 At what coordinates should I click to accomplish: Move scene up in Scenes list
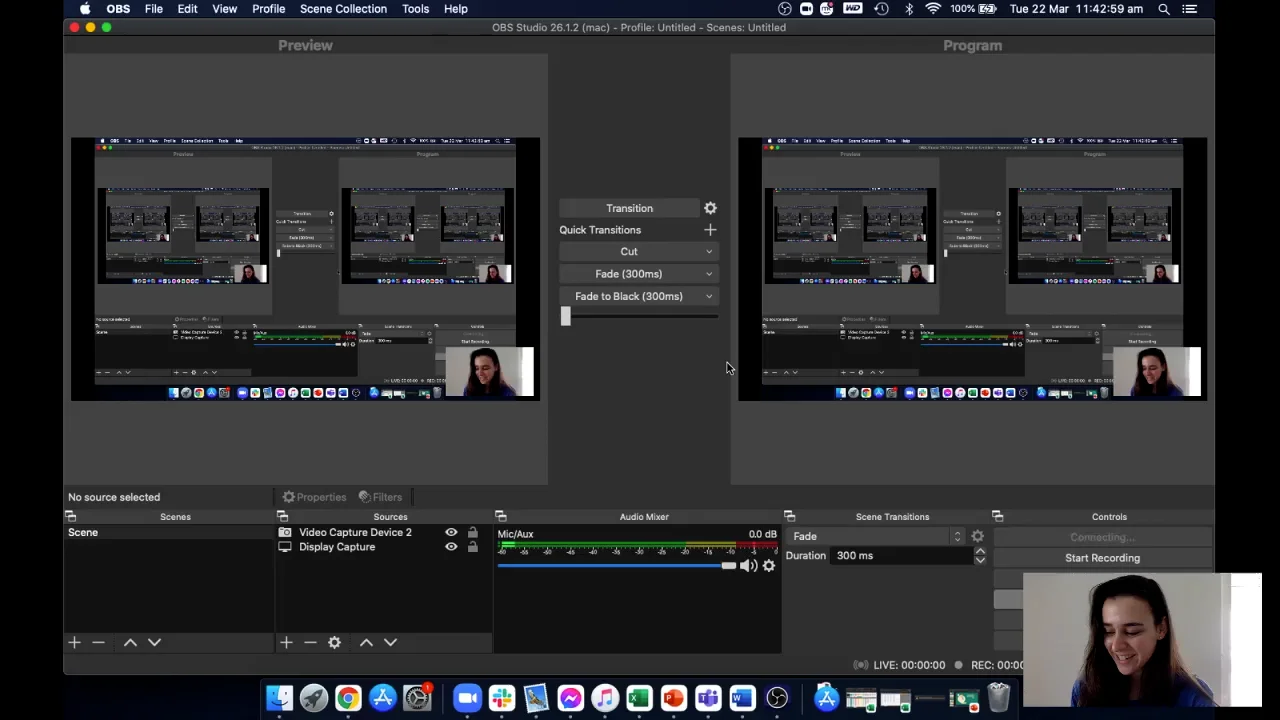(130, 642)
